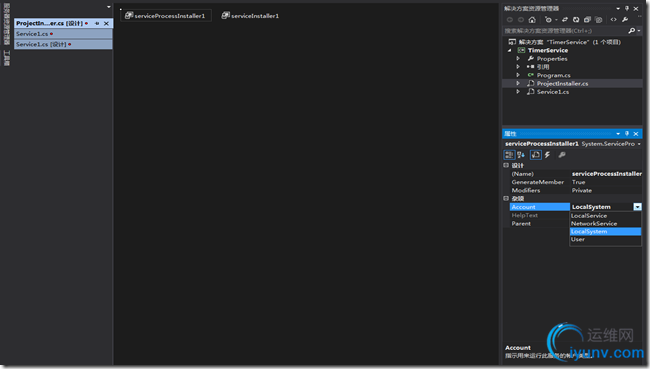Switch to the Service1.cs [设计] tab
This screenshot has width=650, height=369.
coord(63,44)
